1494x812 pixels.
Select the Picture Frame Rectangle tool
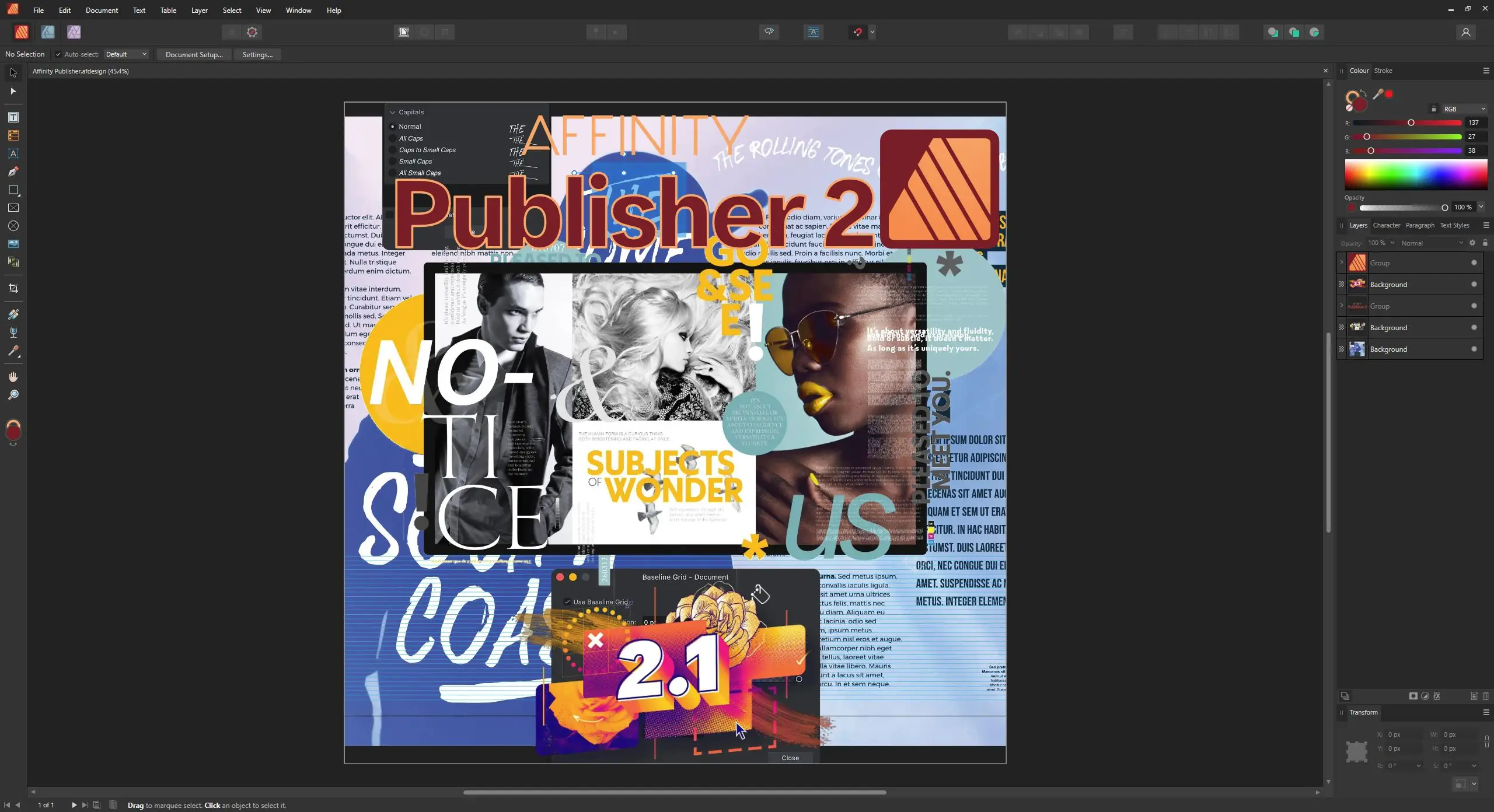pos(13,208)
